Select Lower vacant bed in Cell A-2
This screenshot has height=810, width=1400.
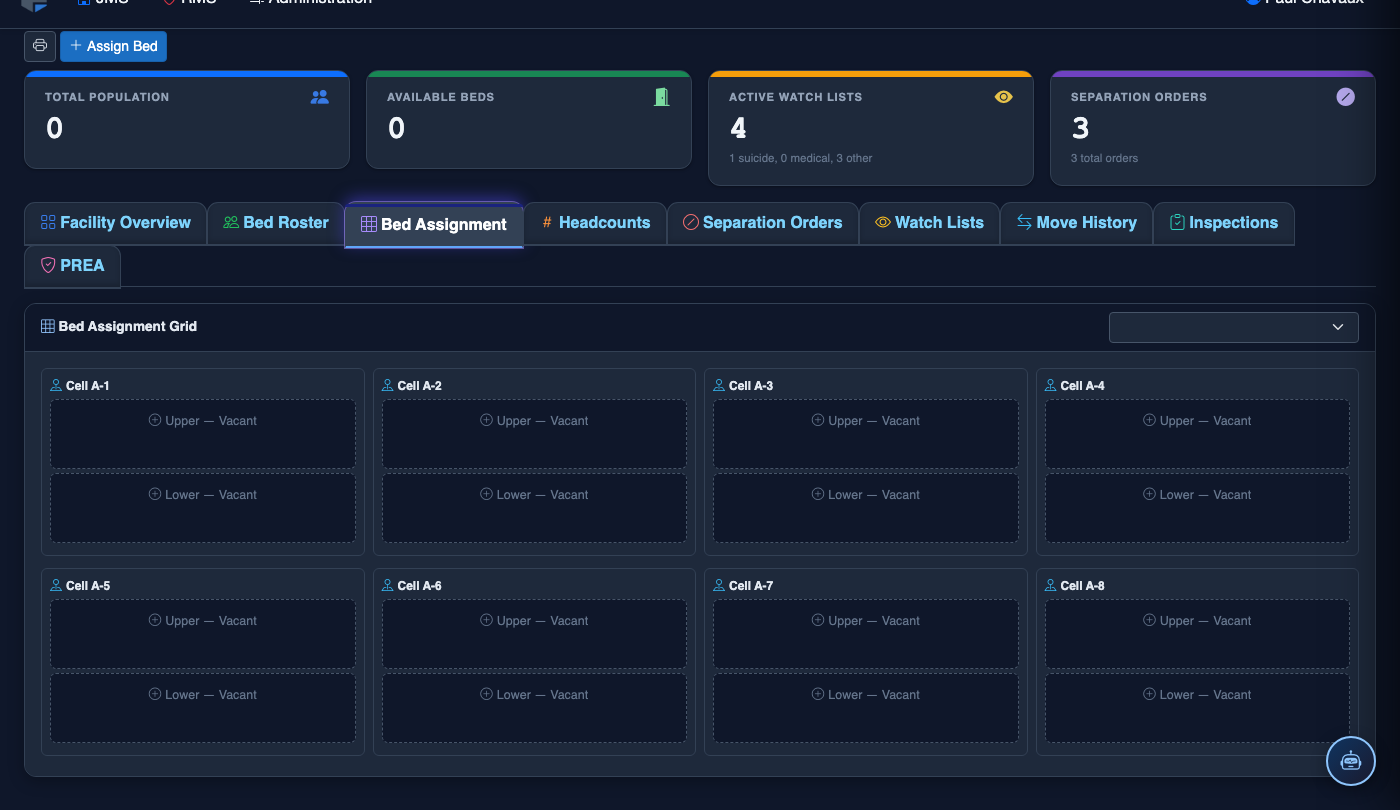pyautogui.click(x=534, y=508)
